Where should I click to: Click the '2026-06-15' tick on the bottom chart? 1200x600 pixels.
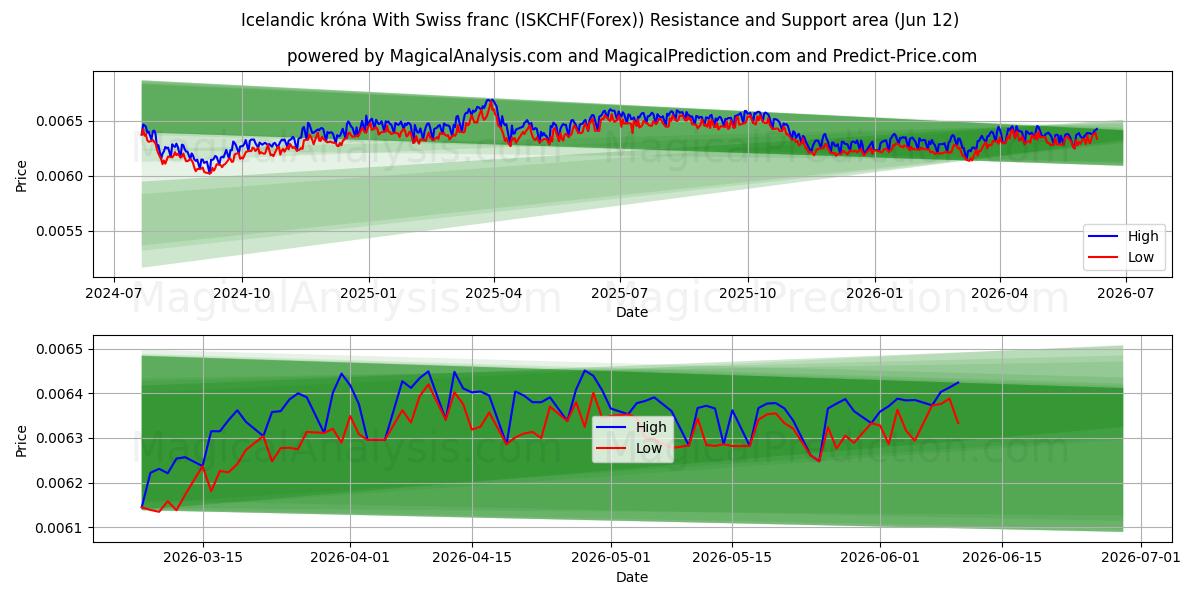(x=1000, y=558)
